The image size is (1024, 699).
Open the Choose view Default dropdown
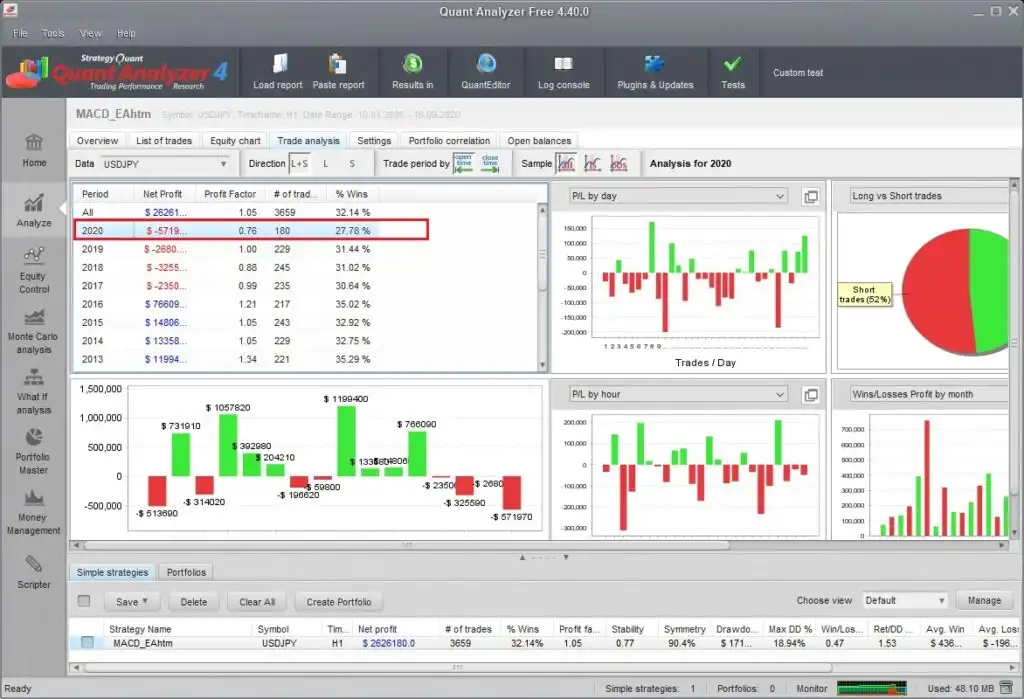click(904, 601)
